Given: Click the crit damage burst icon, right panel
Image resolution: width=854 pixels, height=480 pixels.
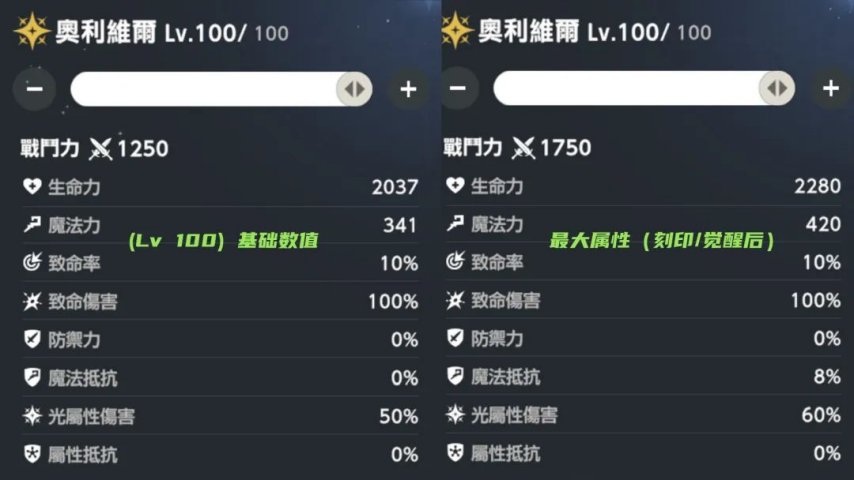Looking at the screenshot, I should [455, 301].
